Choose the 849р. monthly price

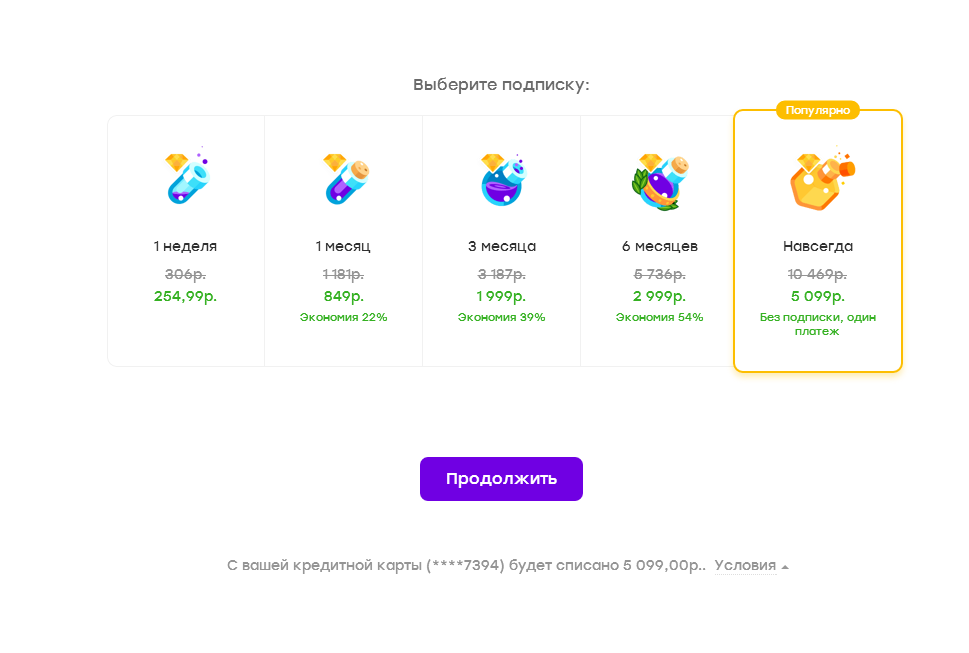pyautogui.click(x=343, y=296)
